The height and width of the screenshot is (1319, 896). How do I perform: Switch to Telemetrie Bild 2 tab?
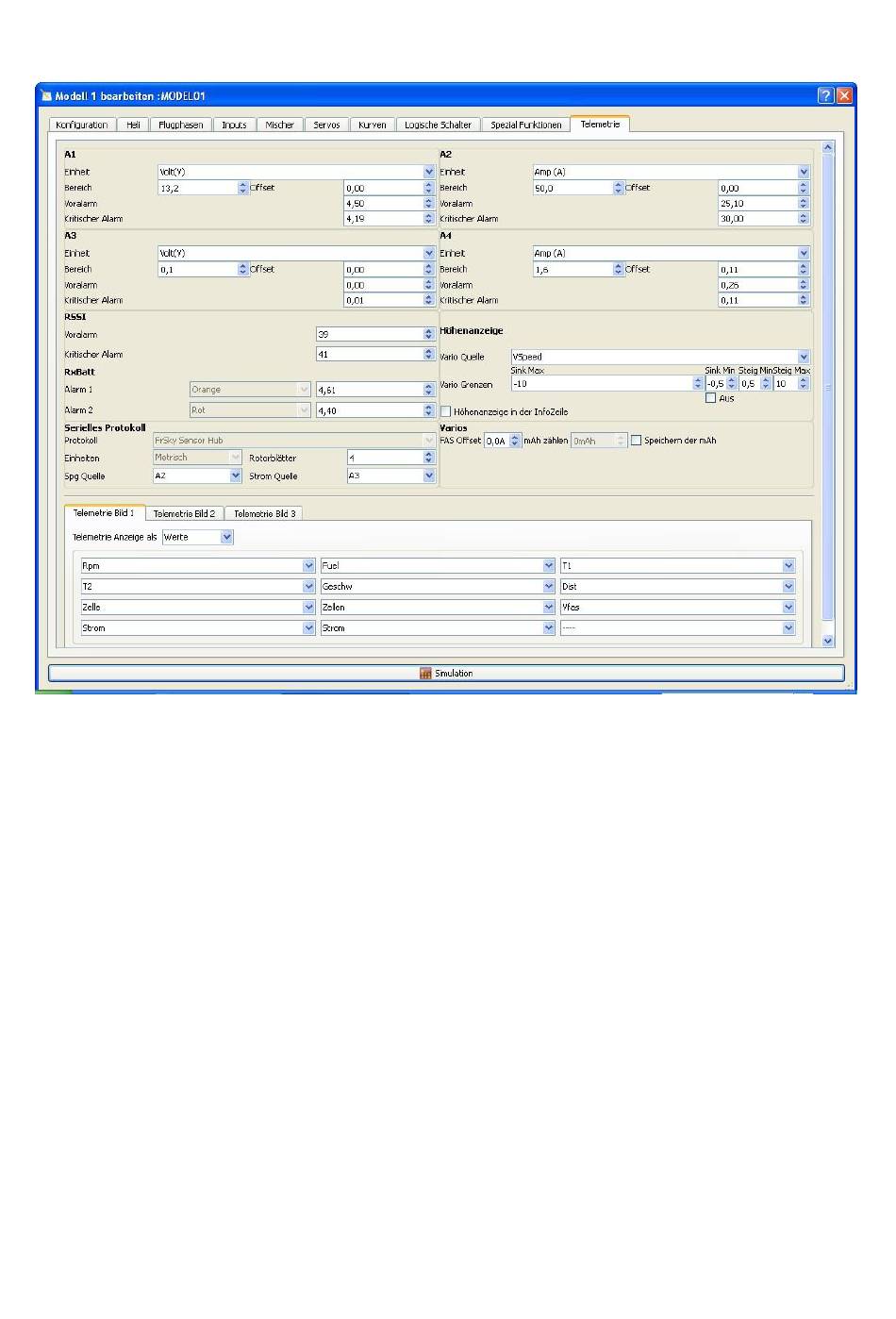point(184,513)
